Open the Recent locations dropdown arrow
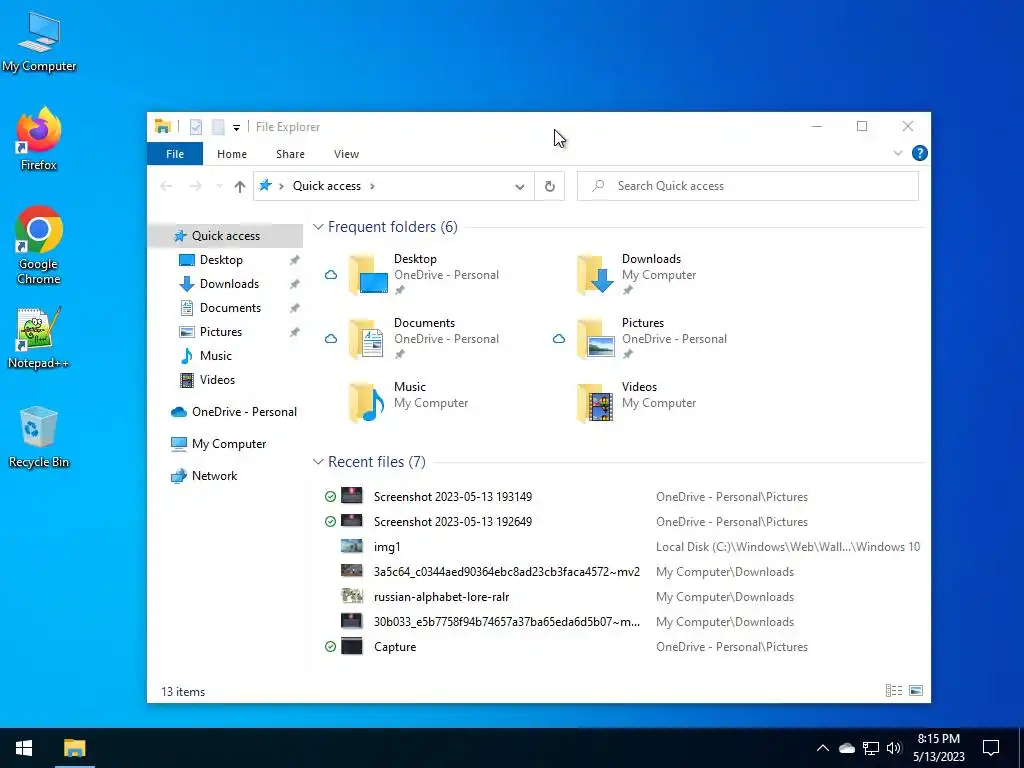This screenshot has width=1024, height=768. tap(219, 186)
